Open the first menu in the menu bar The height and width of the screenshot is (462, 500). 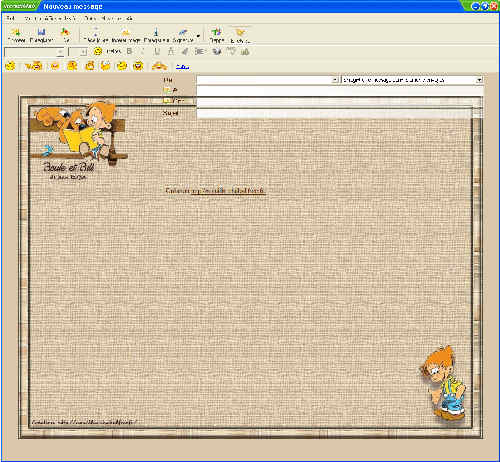click(11, 18)
